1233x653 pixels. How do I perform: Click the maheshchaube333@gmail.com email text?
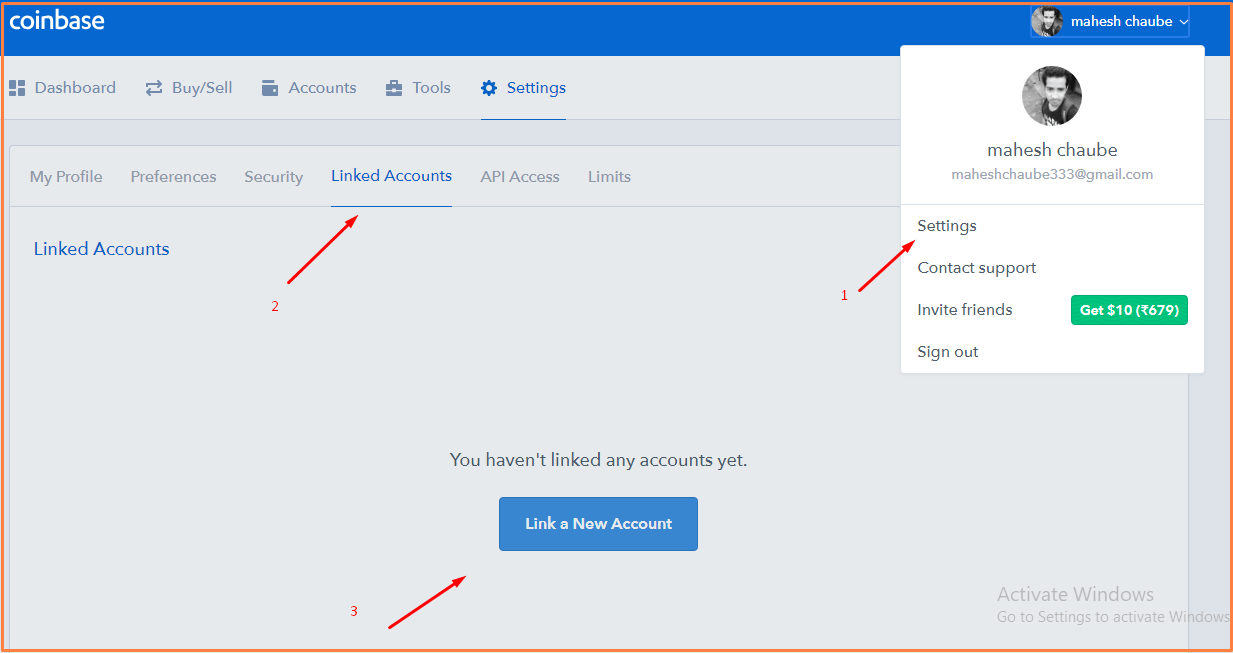pyautogui.click(x=1052, y=174)
